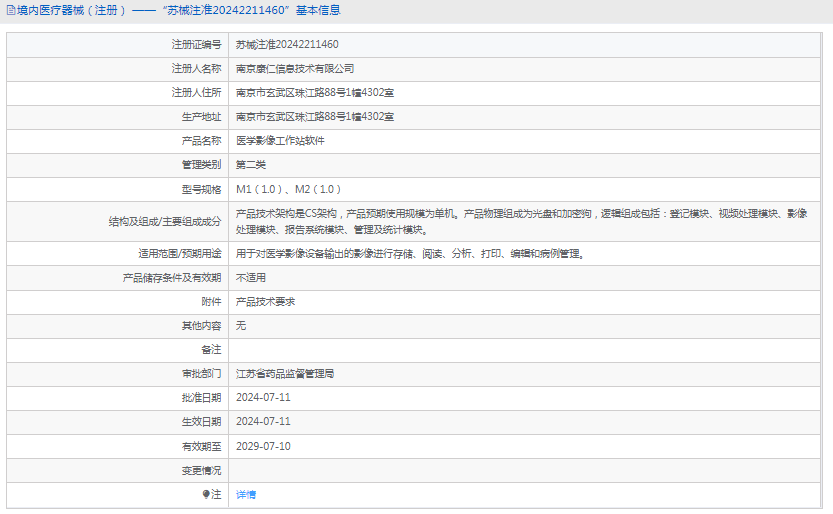The image size is (833, 514).
Task: Click the 产品技术要求 attachment value
Action: (265, 302)
